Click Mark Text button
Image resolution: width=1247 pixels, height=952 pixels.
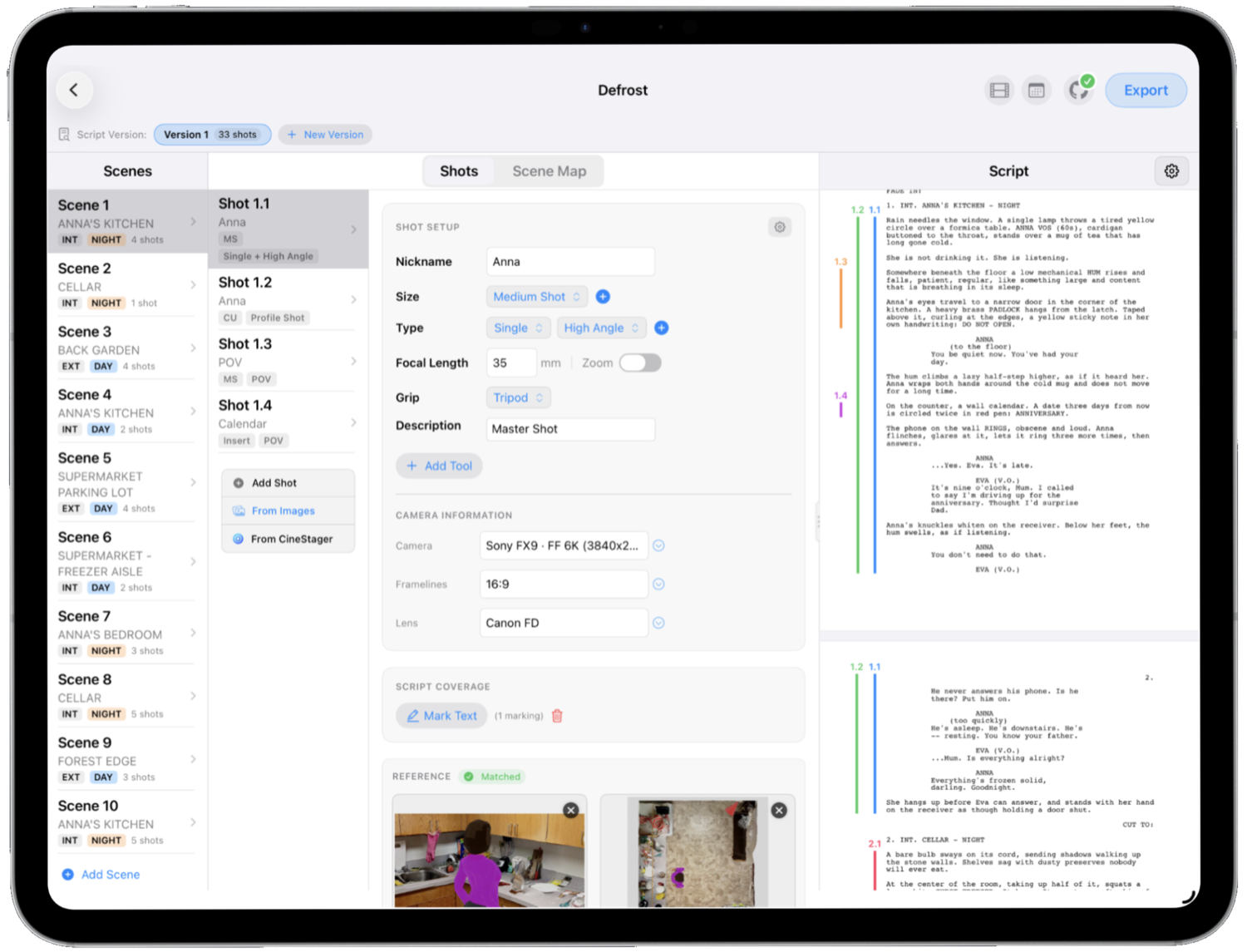(441, 716)
